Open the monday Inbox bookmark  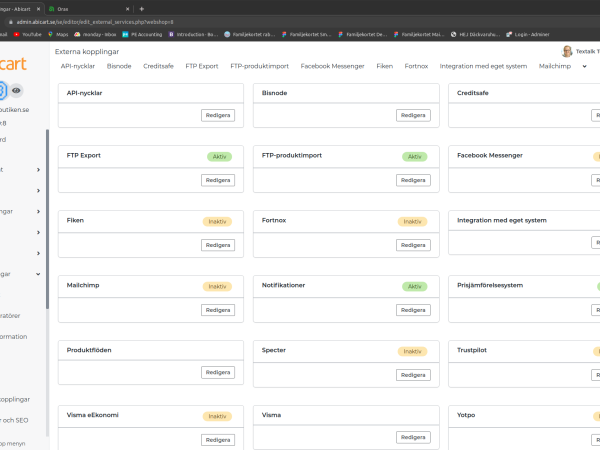[x=95, y=34]
